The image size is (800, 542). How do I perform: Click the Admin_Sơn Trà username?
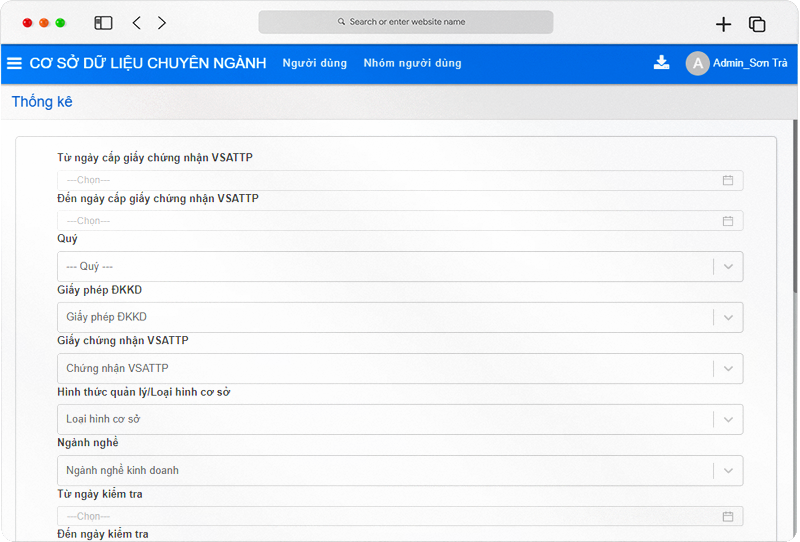[x=750, y=63]
